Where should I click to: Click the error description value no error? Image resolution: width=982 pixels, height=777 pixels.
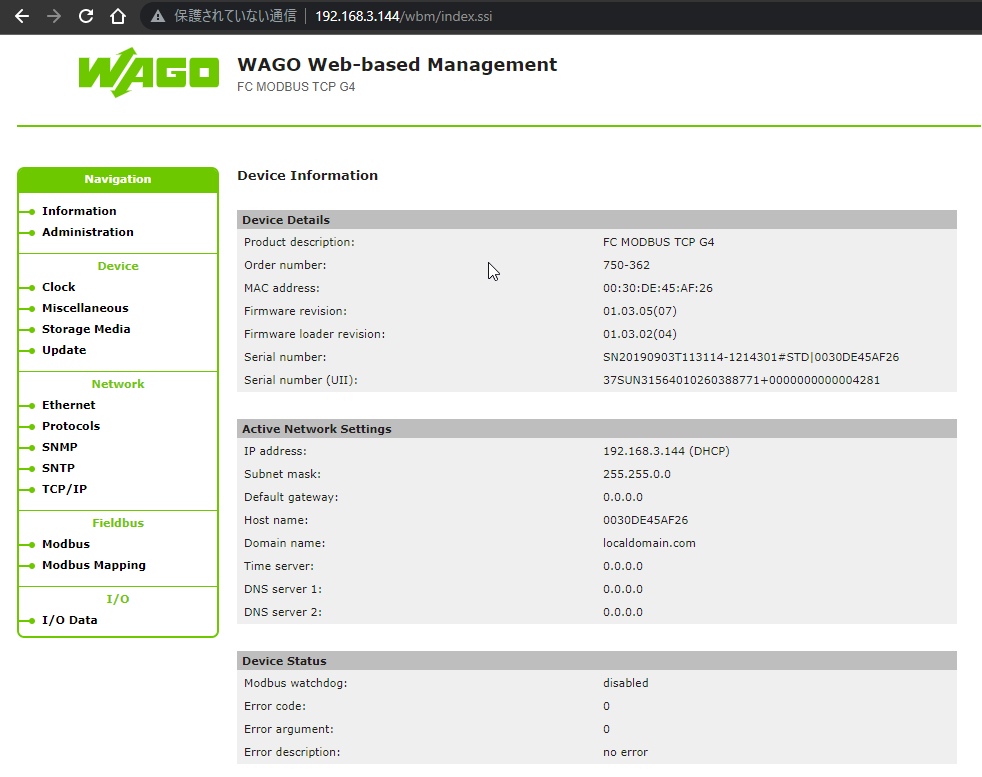coord(626,752)
